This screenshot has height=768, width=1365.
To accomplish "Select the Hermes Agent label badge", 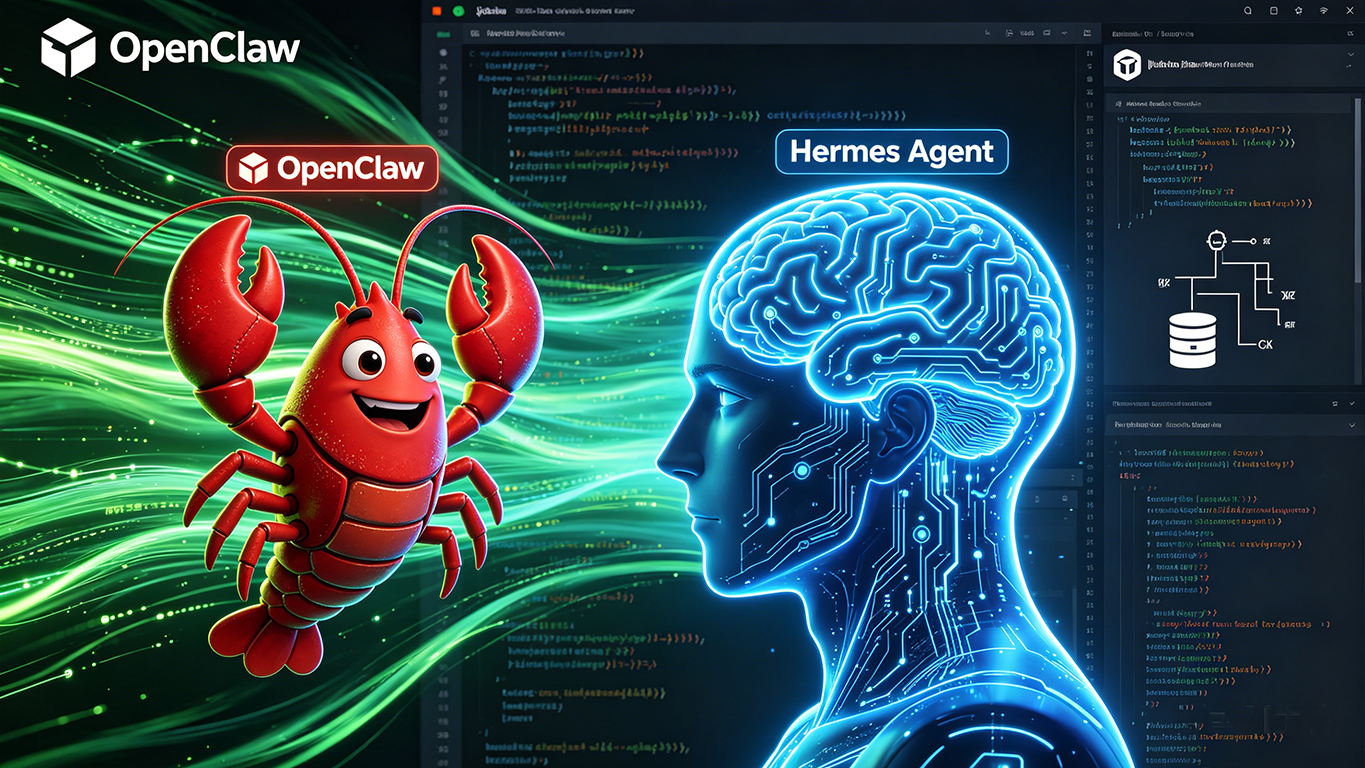I will [x=892, y=152].
